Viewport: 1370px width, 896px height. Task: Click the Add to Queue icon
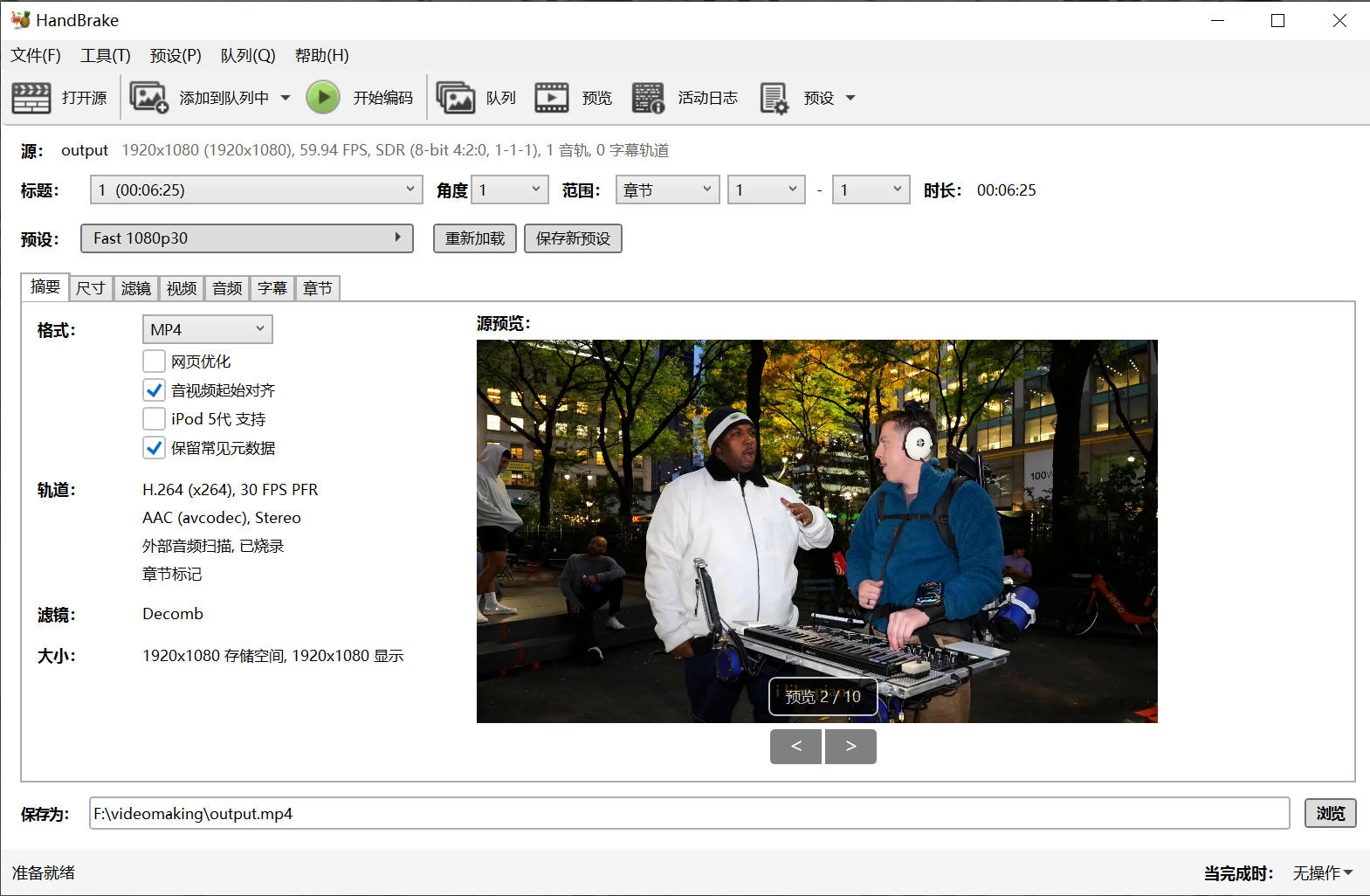[x=148, y=98]
